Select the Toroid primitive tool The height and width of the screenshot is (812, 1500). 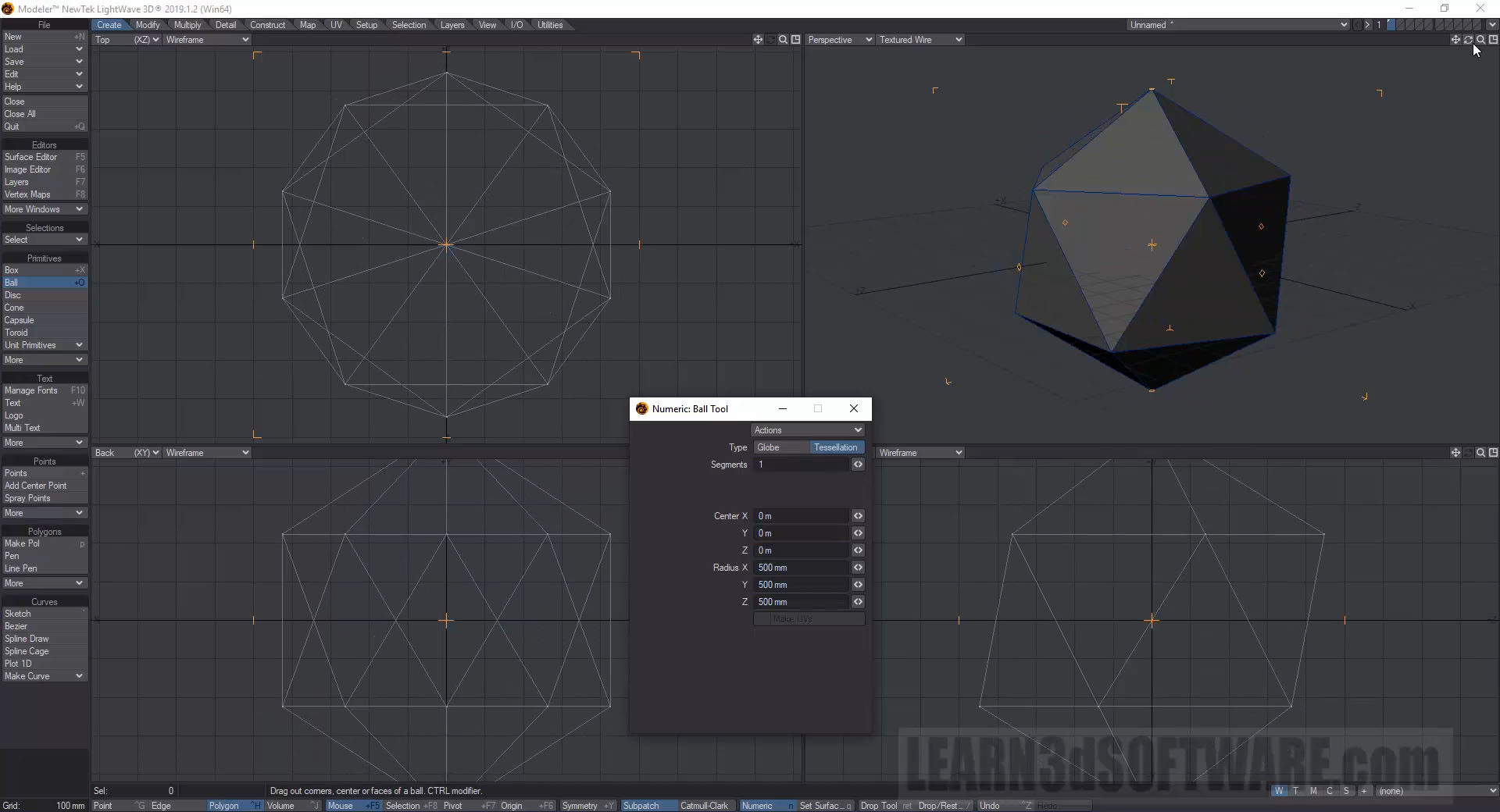[16, 333]
